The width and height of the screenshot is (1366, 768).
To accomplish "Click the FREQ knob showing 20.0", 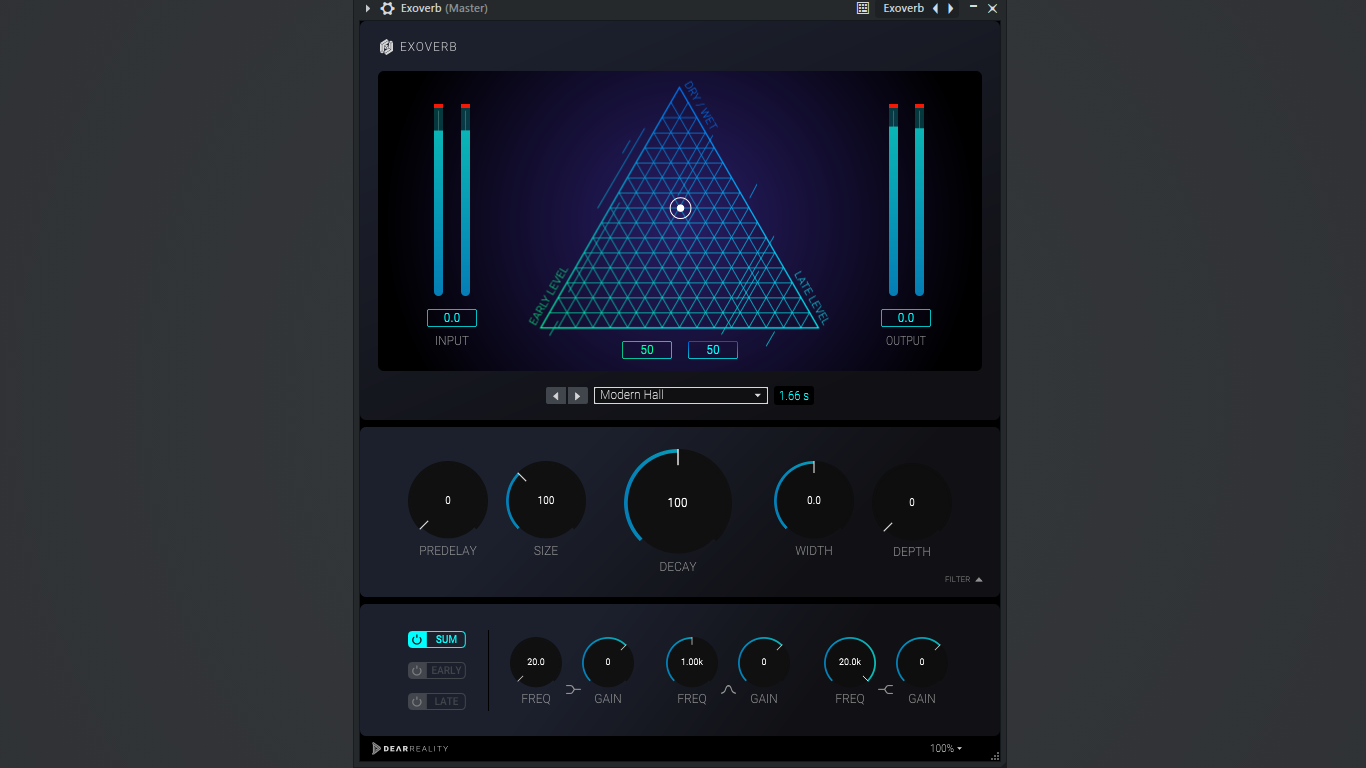I will (536, 662).
